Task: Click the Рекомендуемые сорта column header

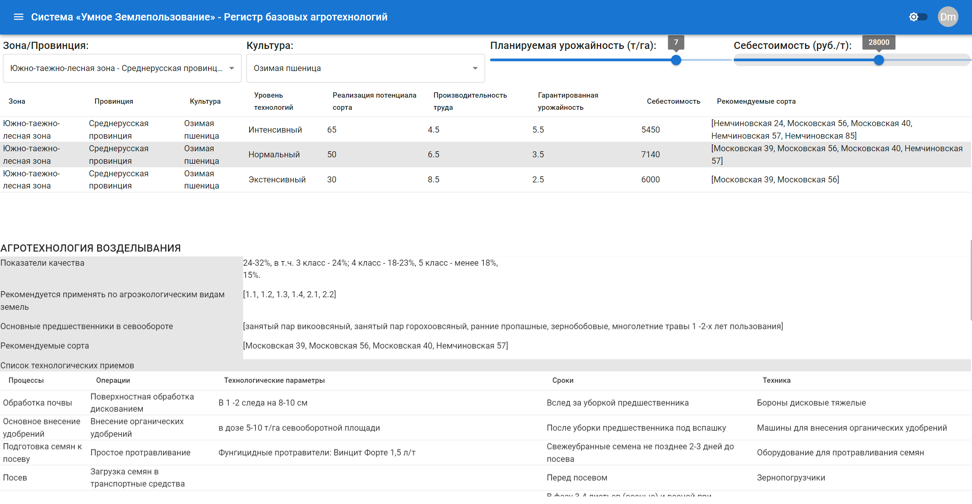Action: click(756, 101)
